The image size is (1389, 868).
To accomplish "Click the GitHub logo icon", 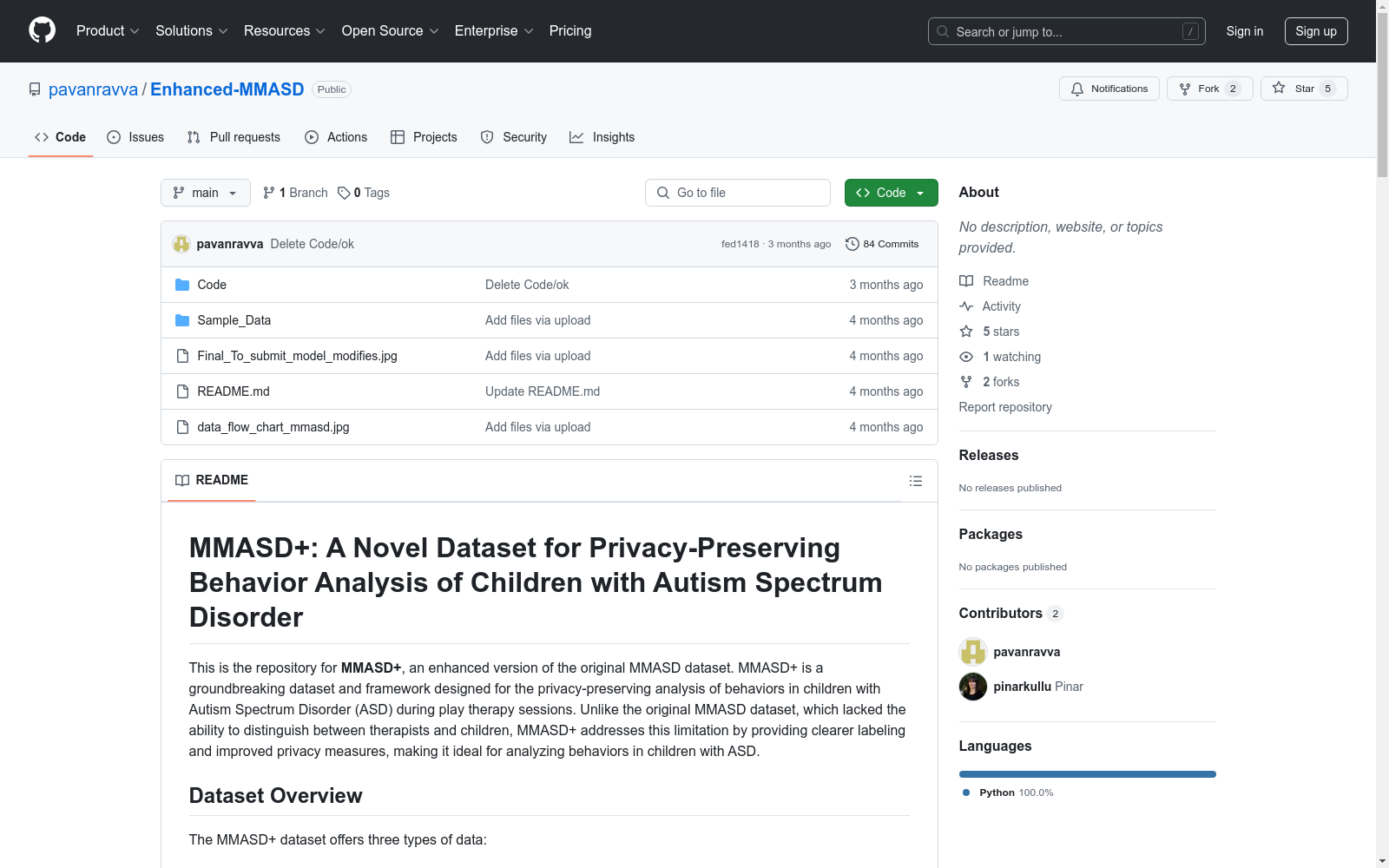I will coord(42,30).
